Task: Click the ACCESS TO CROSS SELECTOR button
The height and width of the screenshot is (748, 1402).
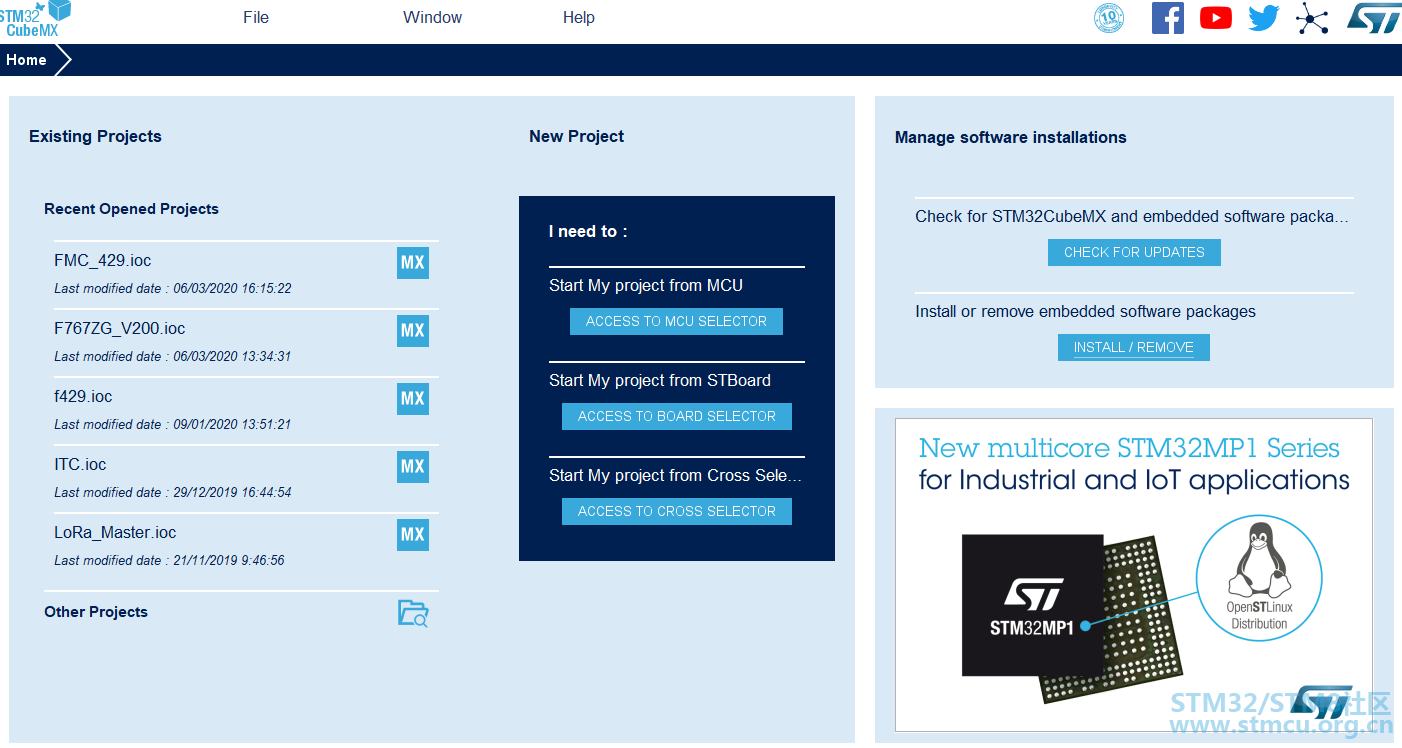Action: click(677, 511)
